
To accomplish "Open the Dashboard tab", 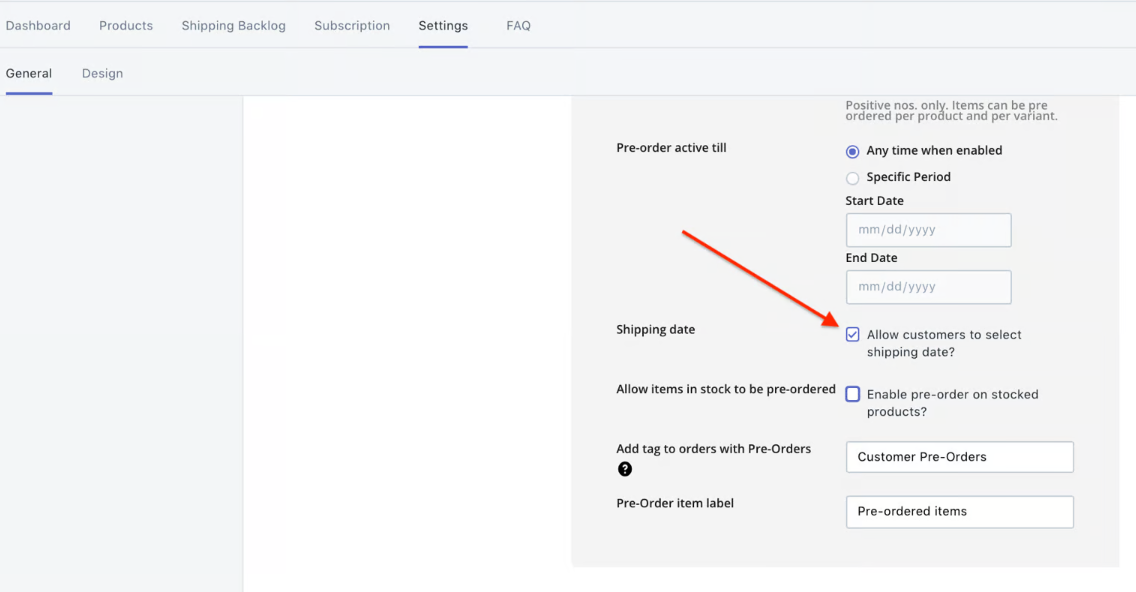I will click(38, 25).
